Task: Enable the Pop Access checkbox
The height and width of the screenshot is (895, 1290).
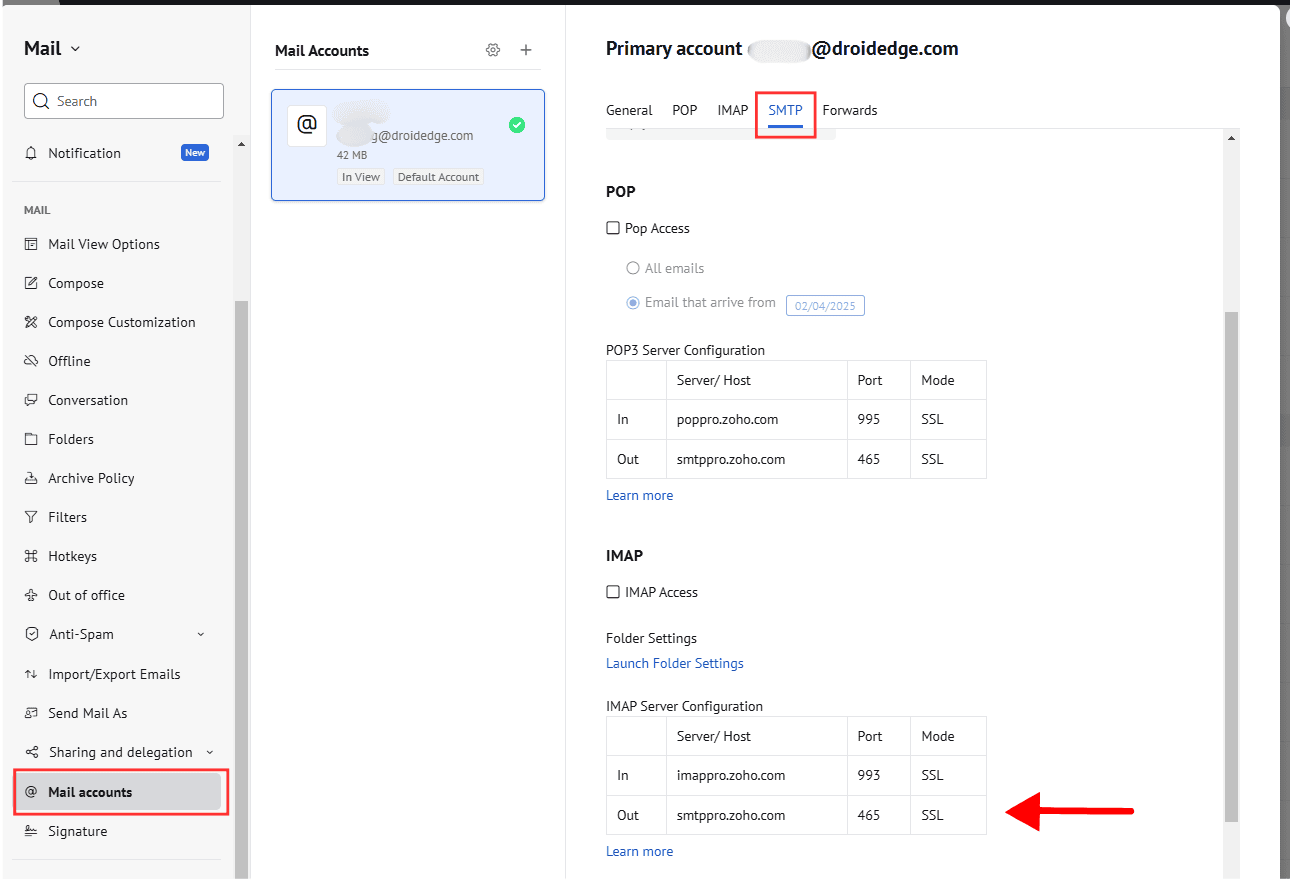Action: pos(612,228)
